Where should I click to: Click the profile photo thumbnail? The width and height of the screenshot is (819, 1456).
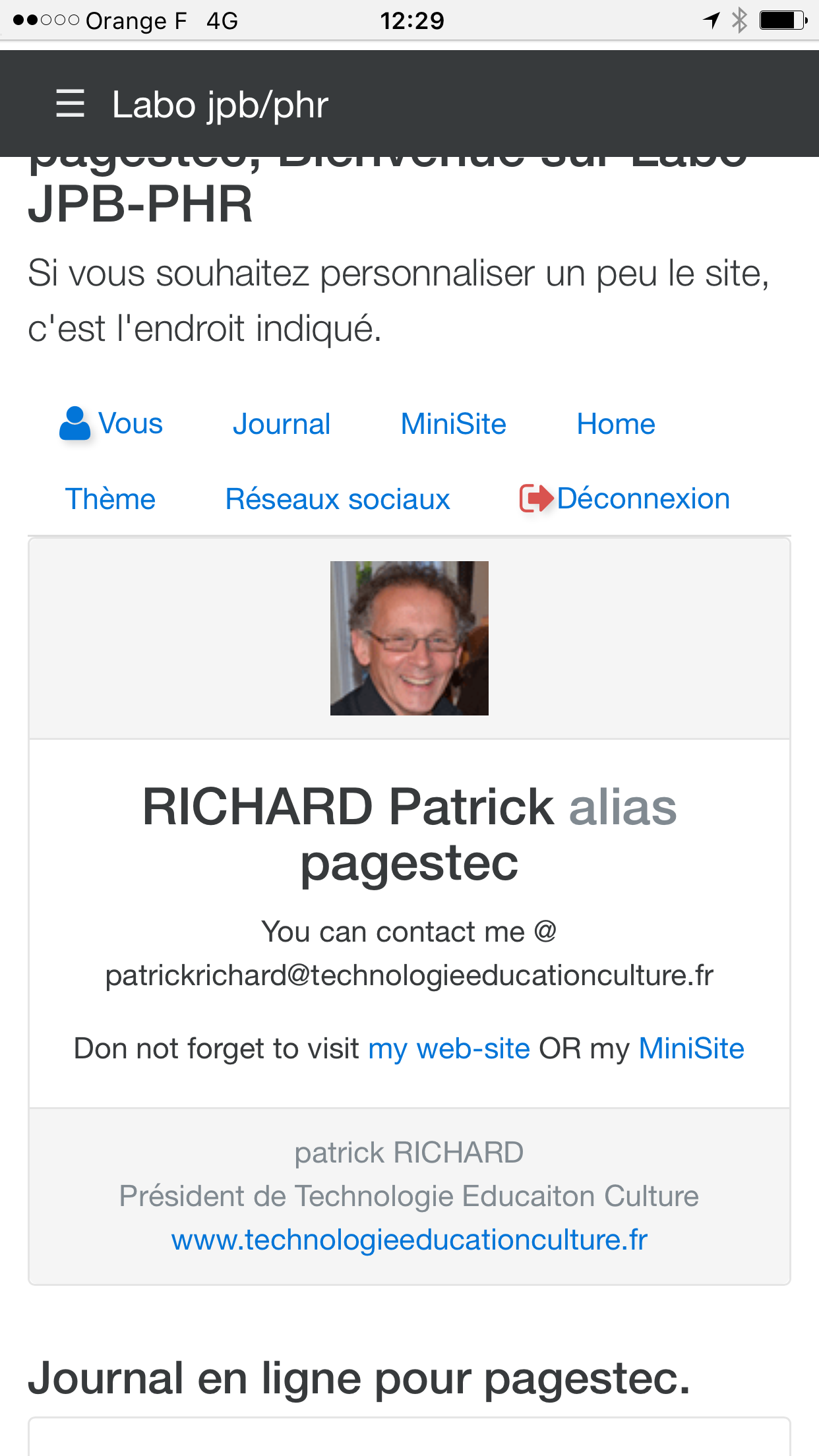[409, 638]
